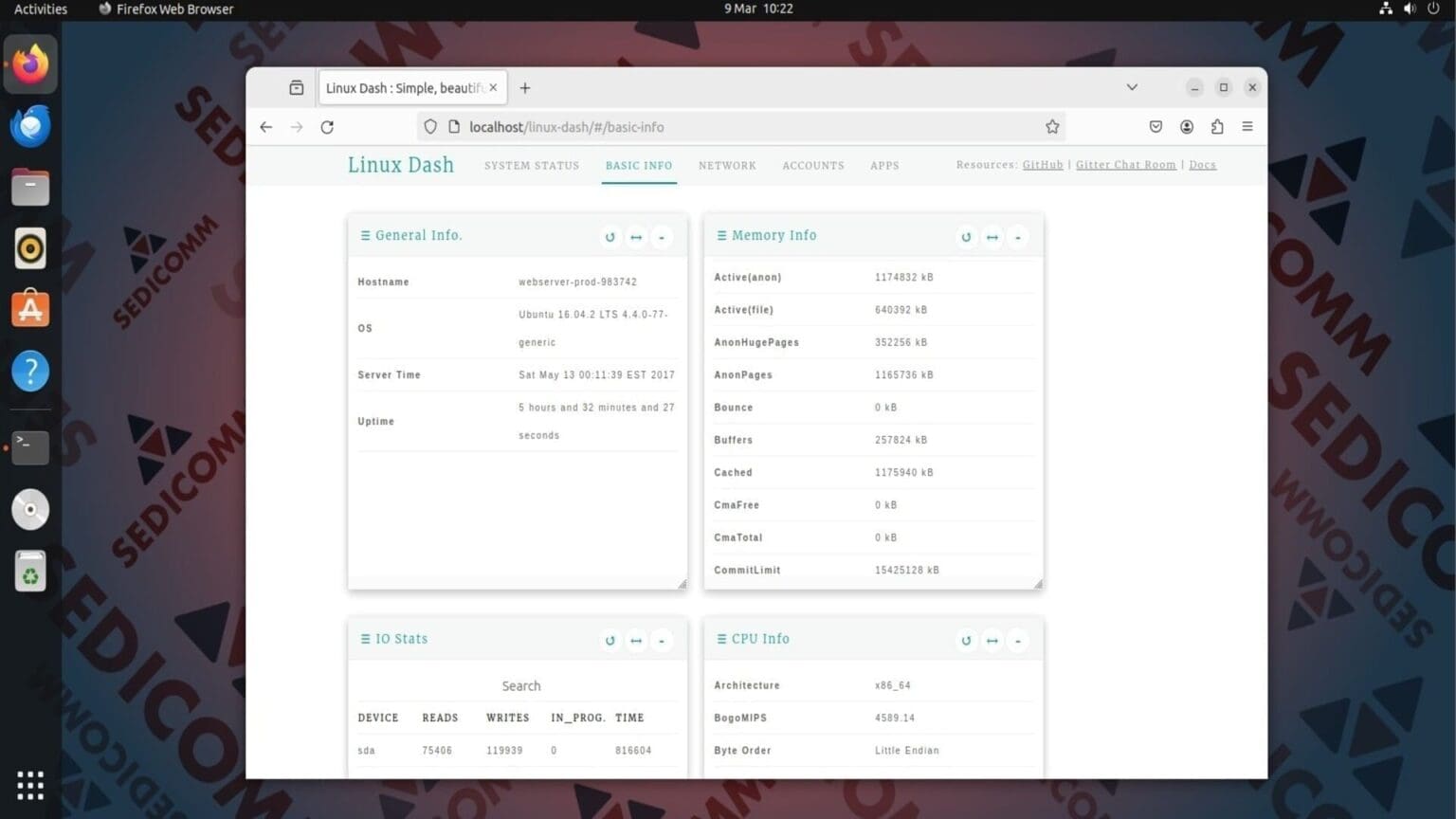
Task: Open Activities overview
Action: coord(41,9)
